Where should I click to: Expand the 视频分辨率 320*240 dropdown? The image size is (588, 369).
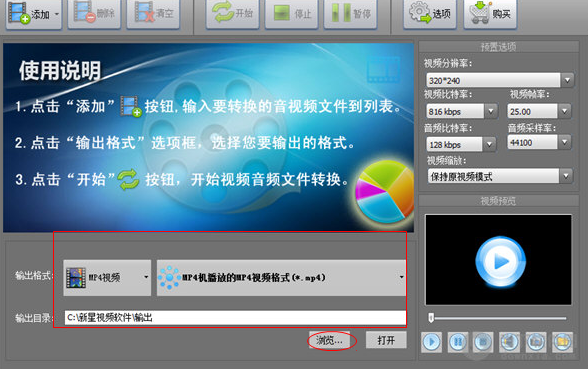click(x=500, y=80)
